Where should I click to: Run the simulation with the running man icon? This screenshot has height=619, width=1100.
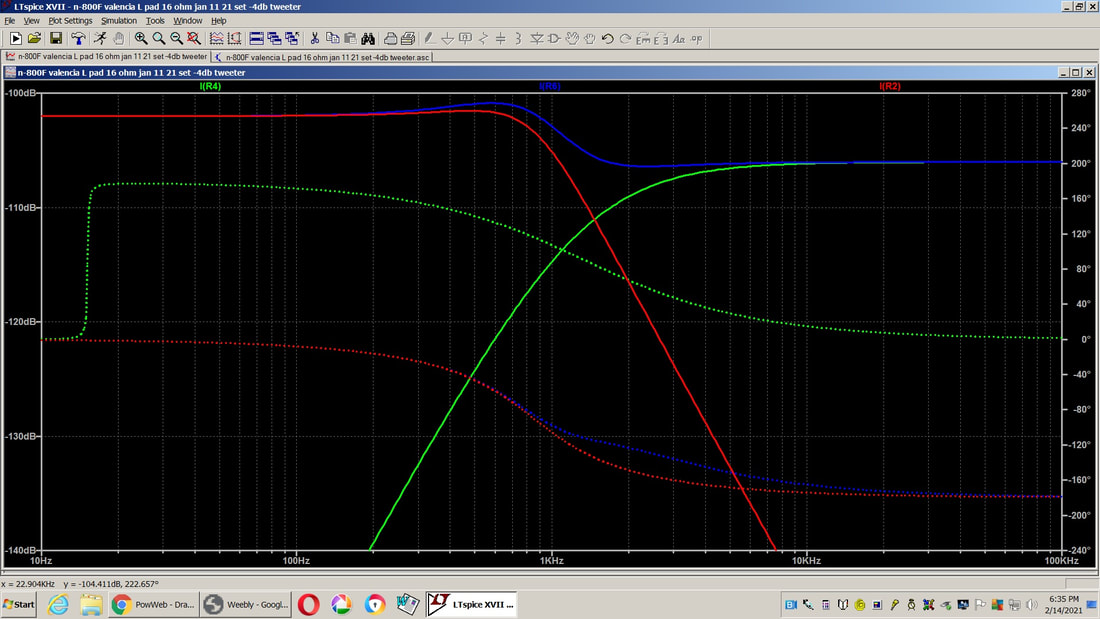tap(100, 39)
